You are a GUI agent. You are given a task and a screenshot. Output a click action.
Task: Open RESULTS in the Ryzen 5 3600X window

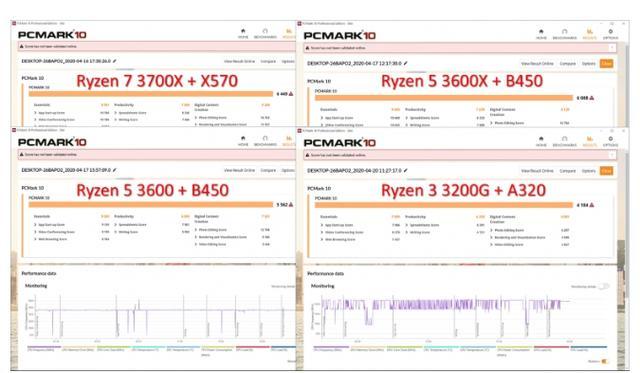pyautogui.click(x=589, y=34)
